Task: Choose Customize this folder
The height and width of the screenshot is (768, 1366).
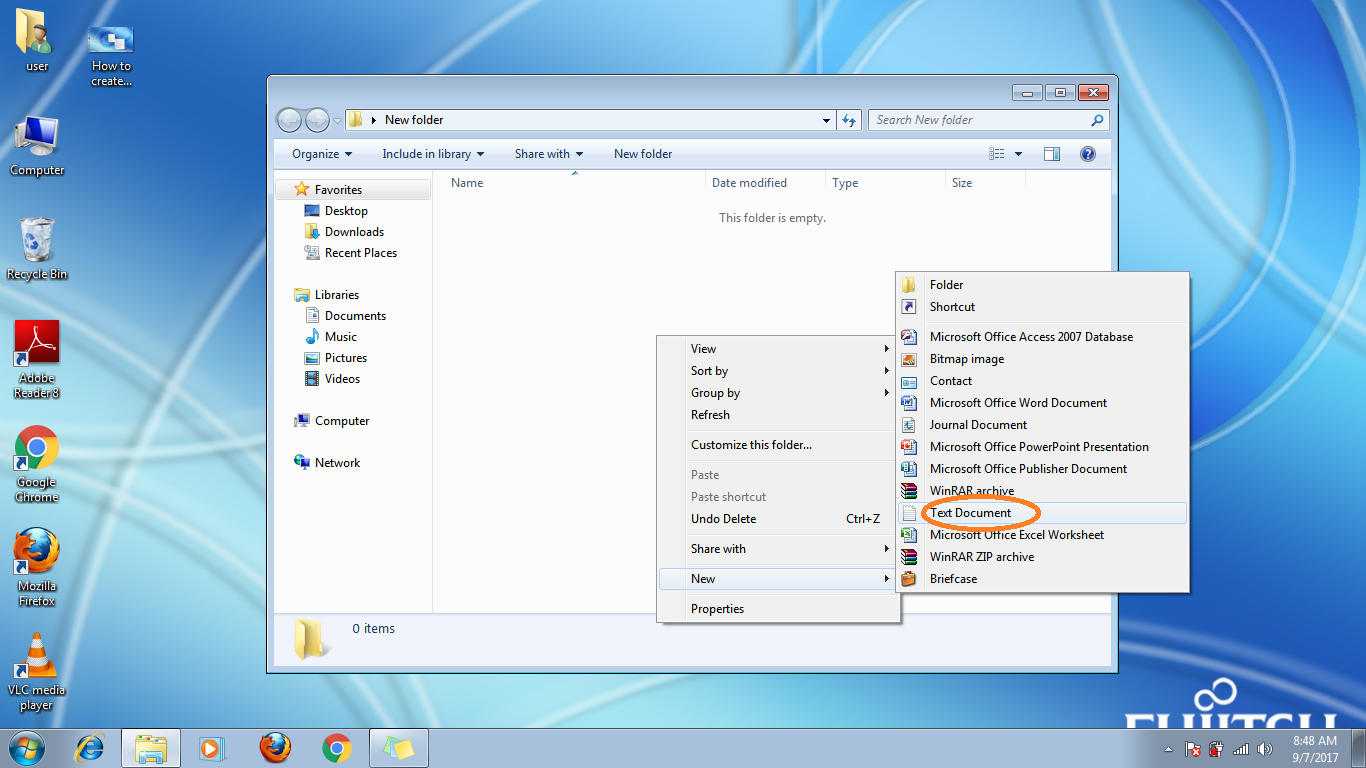Action: point(778,445)
